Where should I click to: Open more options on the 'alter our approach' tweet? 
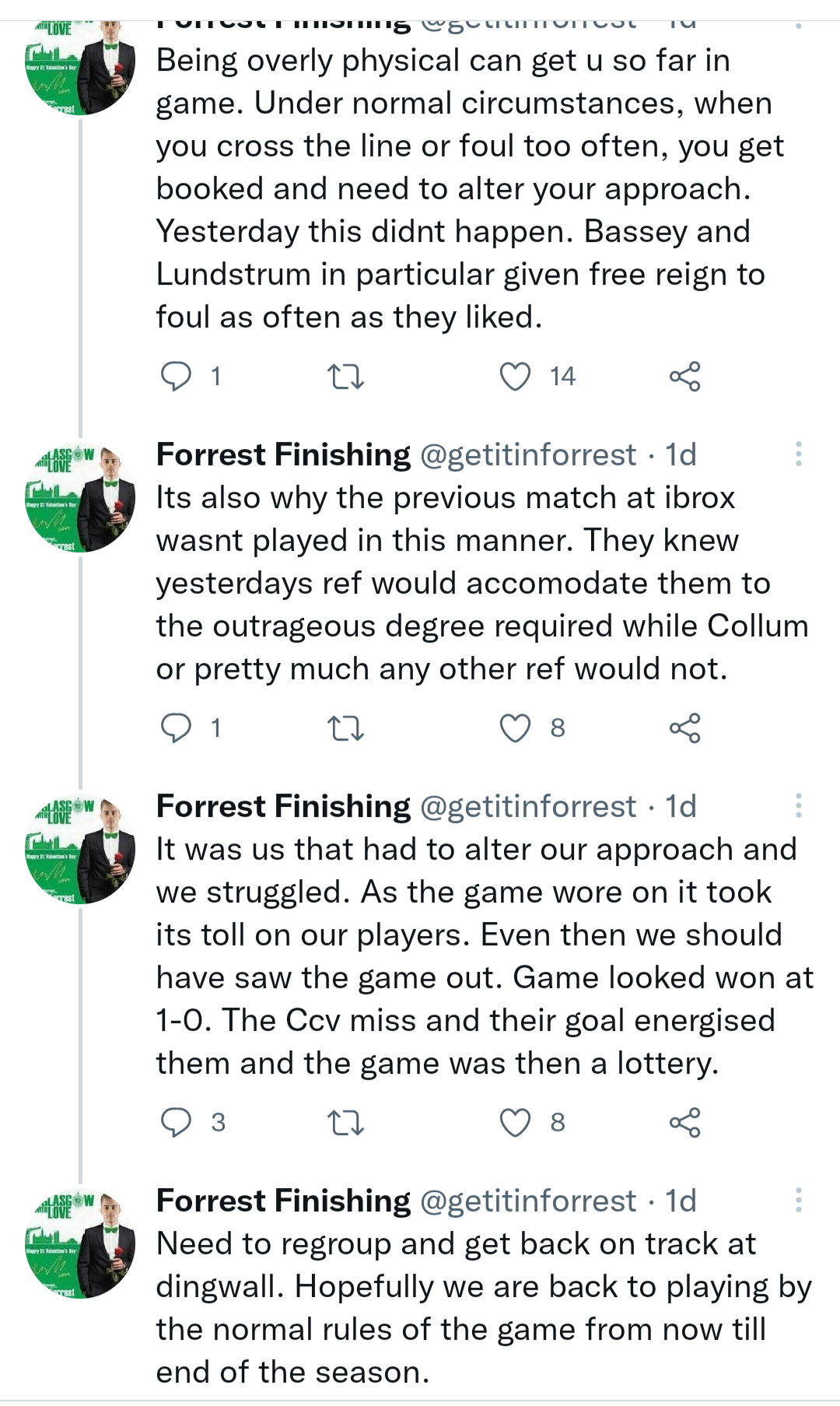point(798,806)
